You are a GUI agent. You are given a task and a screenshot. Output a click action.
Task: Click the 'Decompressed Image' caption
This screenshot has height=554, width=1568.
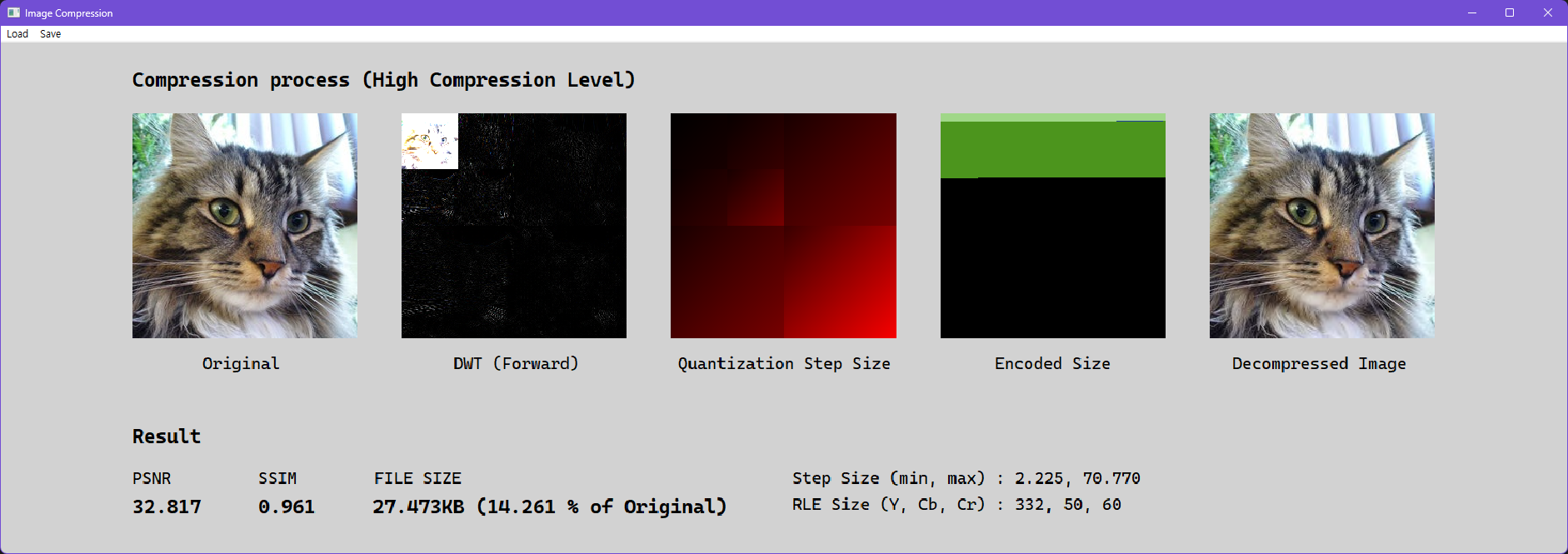tap(1319, 363)
